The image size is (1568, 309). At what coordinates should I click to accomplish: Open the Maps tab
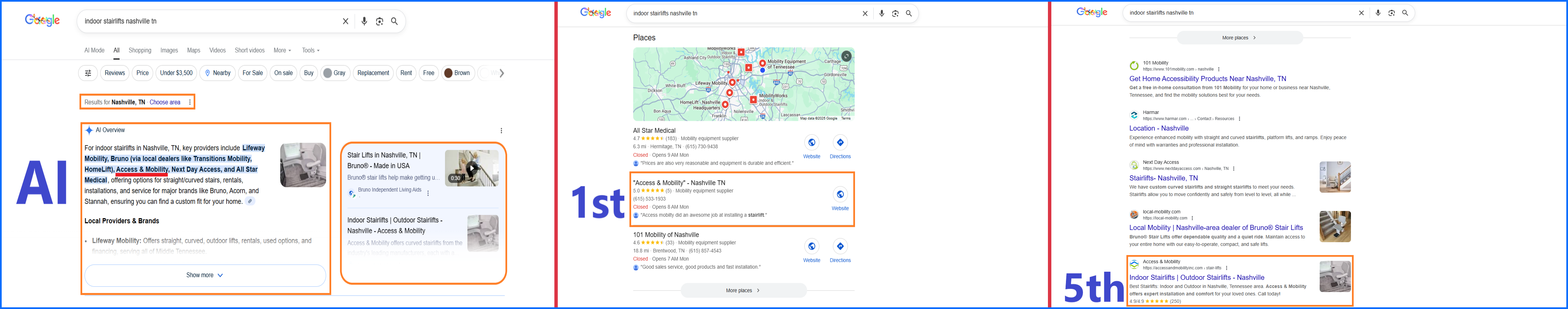pyautogui.click(x=194, y=51)
